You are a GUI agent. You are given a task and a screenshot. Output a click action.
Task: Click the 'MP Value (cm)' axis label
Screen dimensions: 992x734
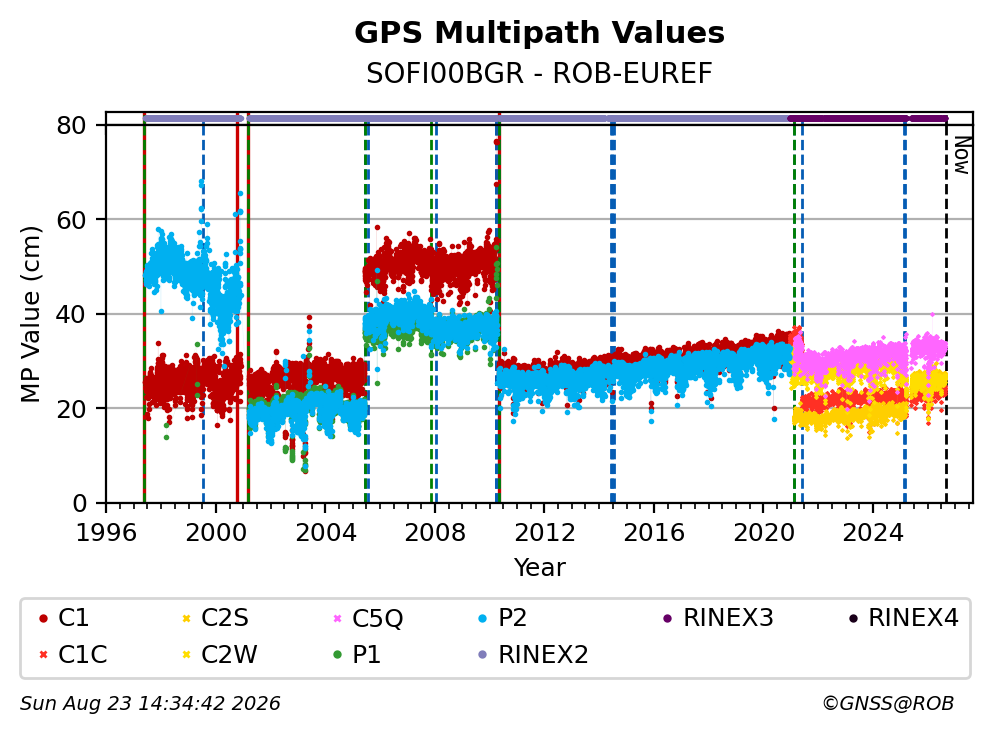[30, 314]
